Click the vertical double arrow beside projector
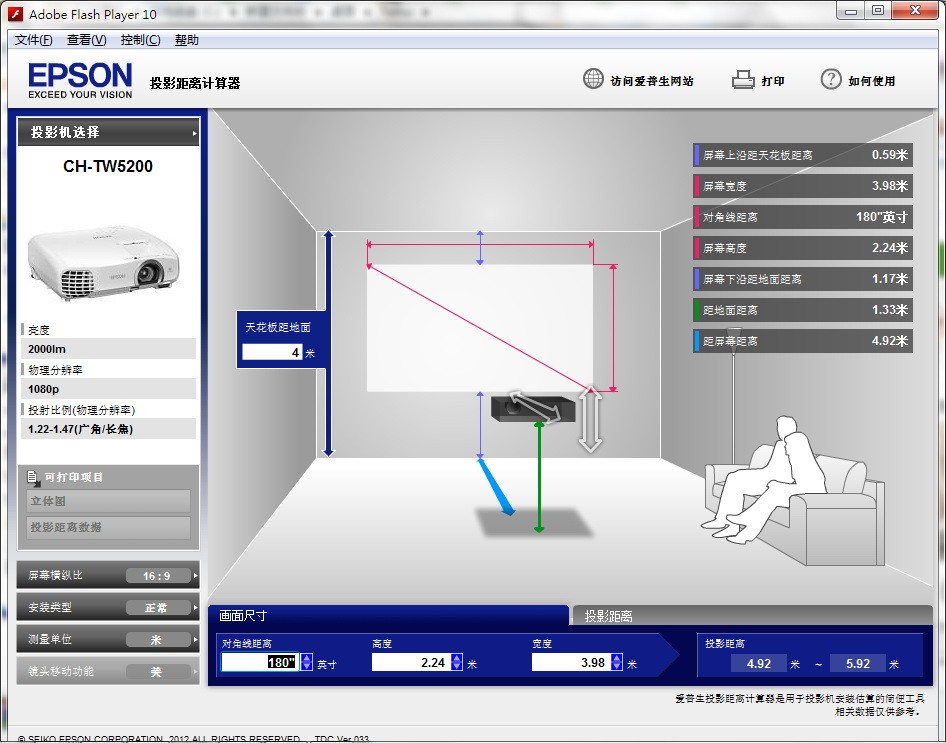This screenshot has height=743, width=946. click(x=591, y=420)
